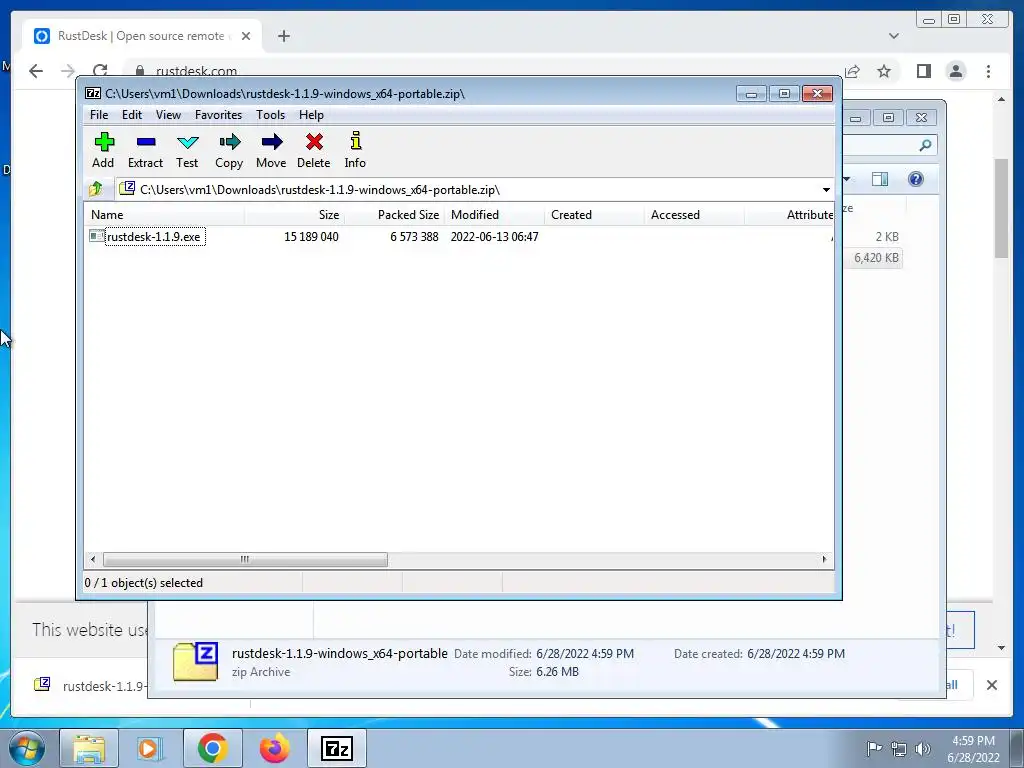Image resolution: width=1024 pixels, height=768 pixels.
Task: Expand the address path dropdown arrow
Action: click(x=826, y=190)
